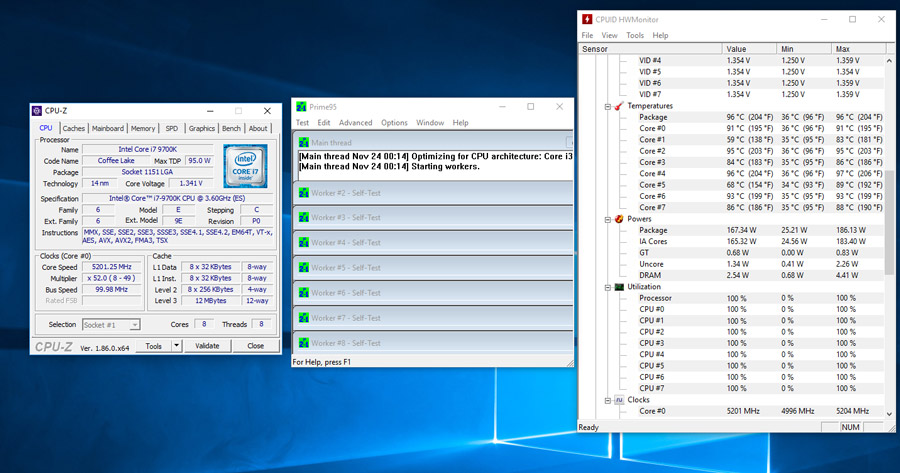The height and width of the screenshot is (473, 900).
Task: Click the Close button in CPU-Z footer
Action: (255, 346)
